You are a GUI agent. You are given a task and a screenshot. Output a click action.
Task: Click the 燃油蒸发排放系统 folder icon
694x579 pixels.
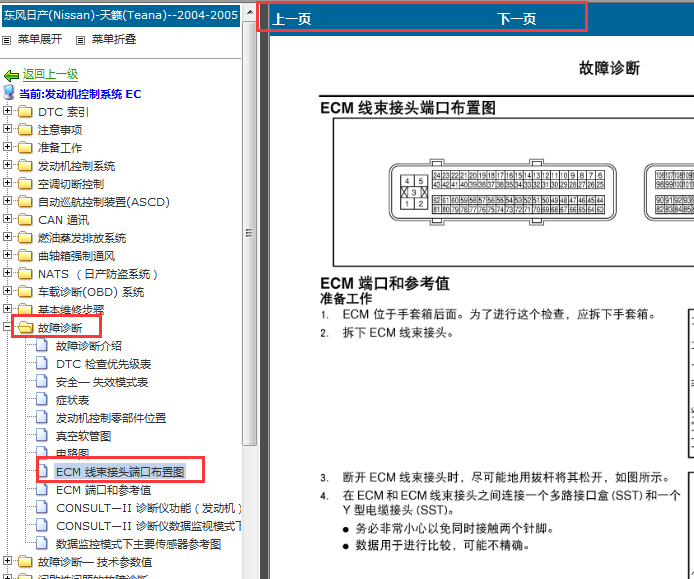[x=25, y=238]
